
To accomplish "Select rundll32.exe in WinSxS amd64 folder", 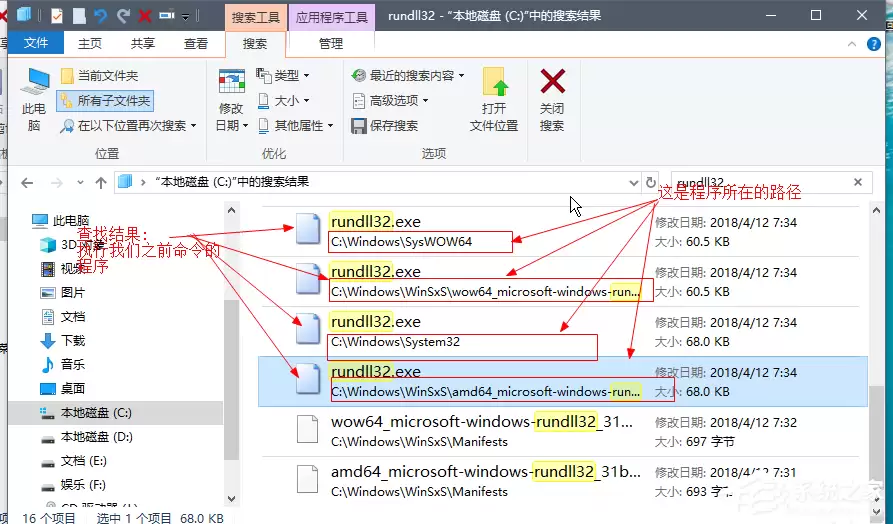I will 563,382.
